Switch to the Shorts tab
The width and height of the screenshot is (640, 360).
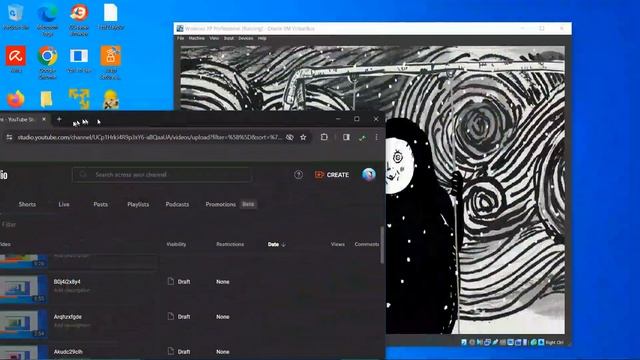(x=27, y=204)
